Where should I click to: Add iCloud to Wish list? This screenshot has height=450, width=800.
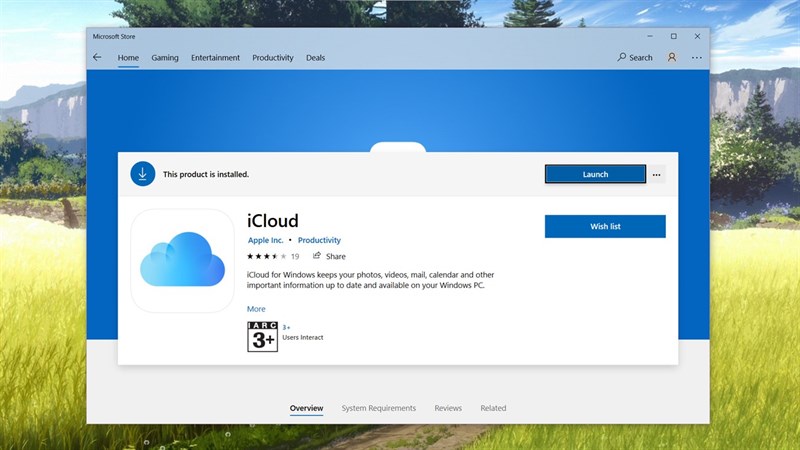click(605, 226)
